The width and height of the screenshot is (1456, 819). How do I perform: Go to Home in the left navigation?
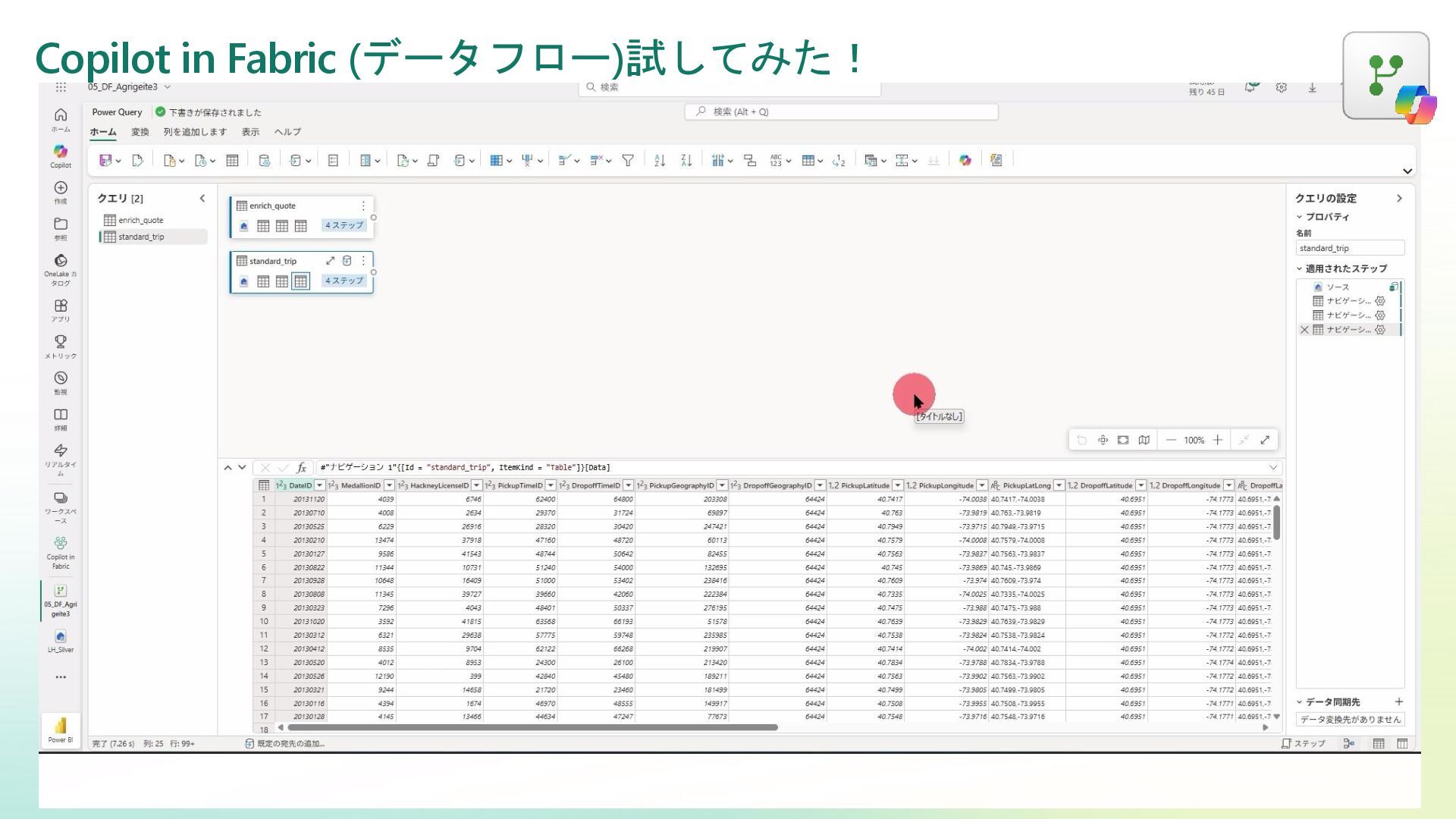coord(61,120)
